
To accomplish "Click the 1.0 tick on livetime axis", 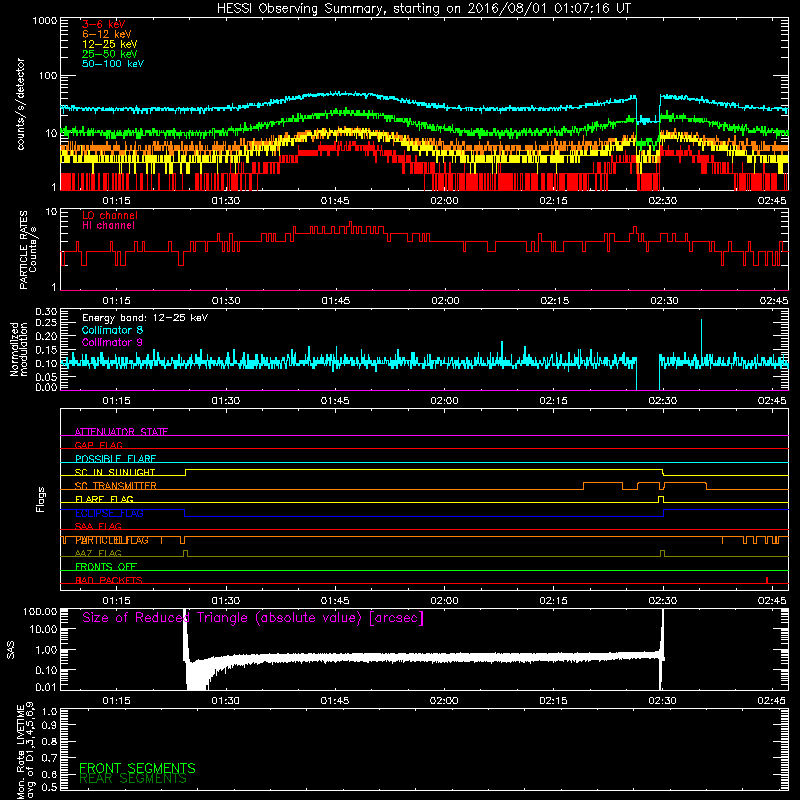I will [x=49, y=711].
